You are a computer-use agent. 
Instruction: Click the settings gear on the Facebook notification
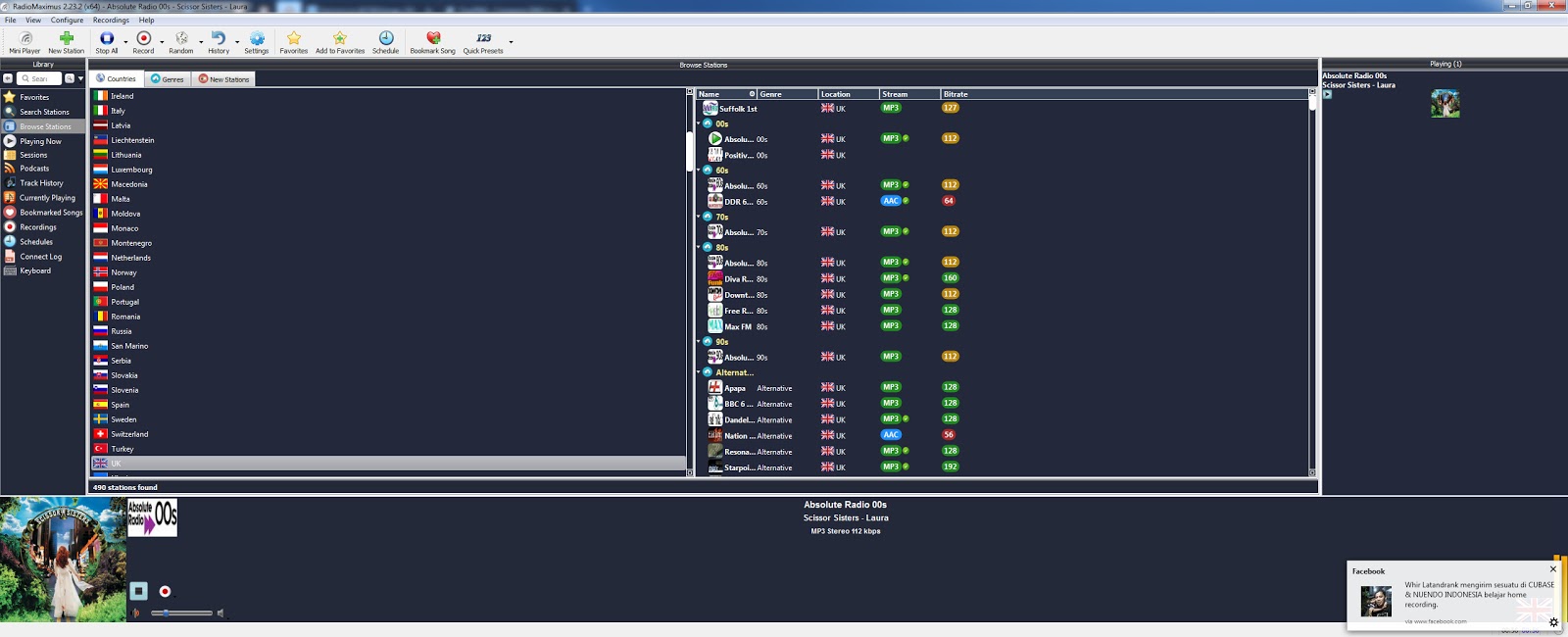click(1553, 621)
